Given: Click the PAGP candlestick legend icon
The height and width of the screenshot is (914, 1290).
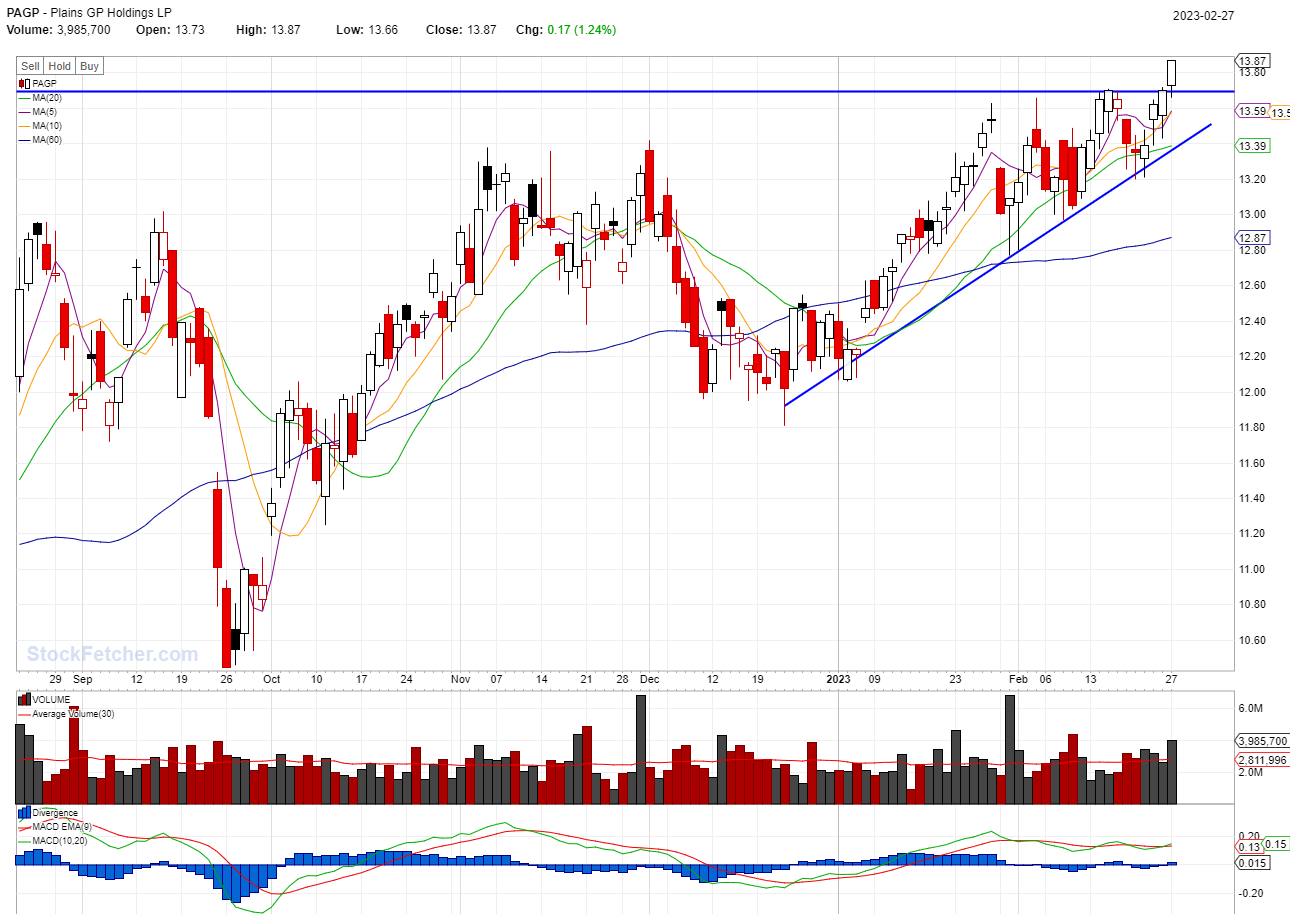Looking at the screenshot, I should [25, 83].
